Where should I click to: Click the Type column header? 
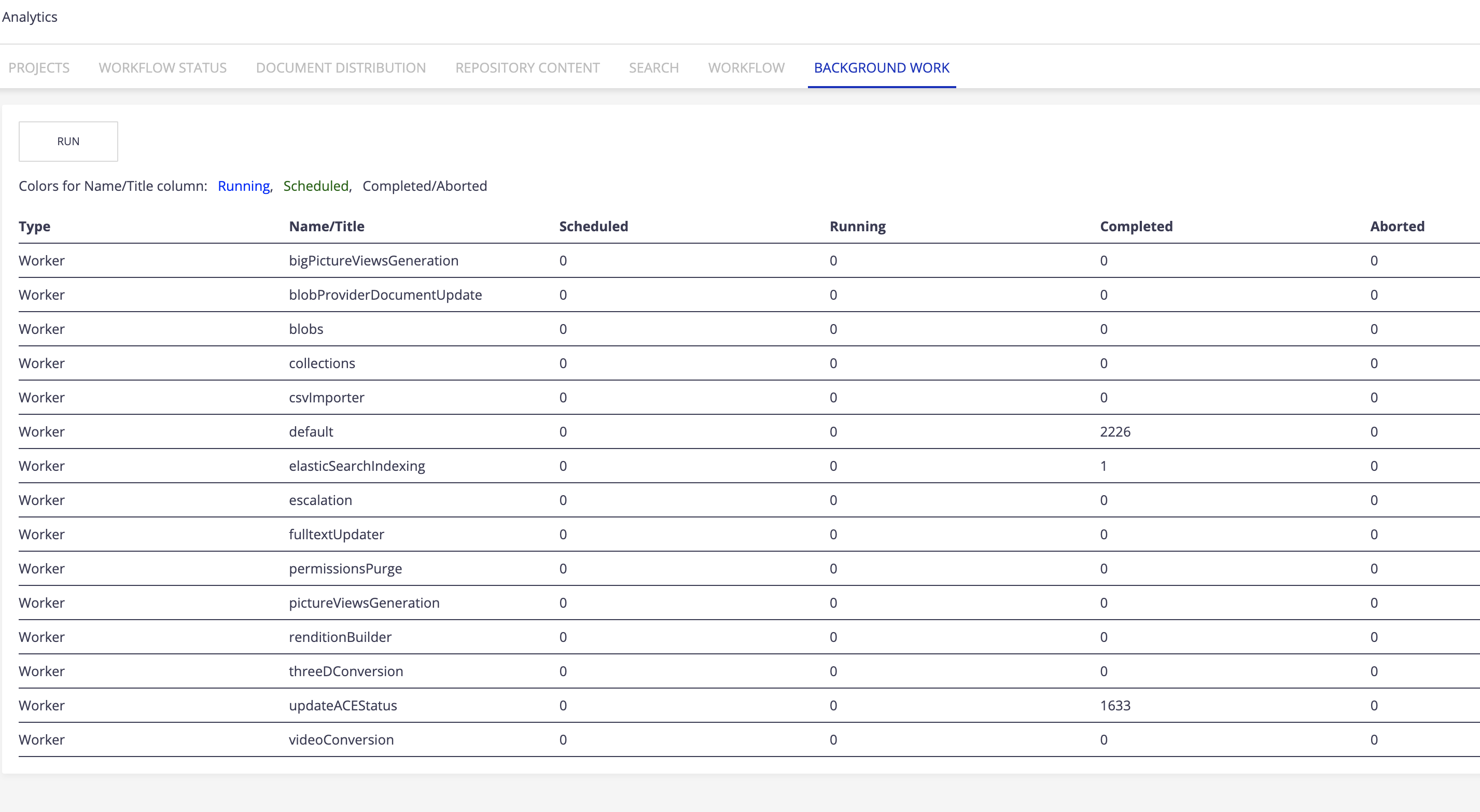pos(34,227)
